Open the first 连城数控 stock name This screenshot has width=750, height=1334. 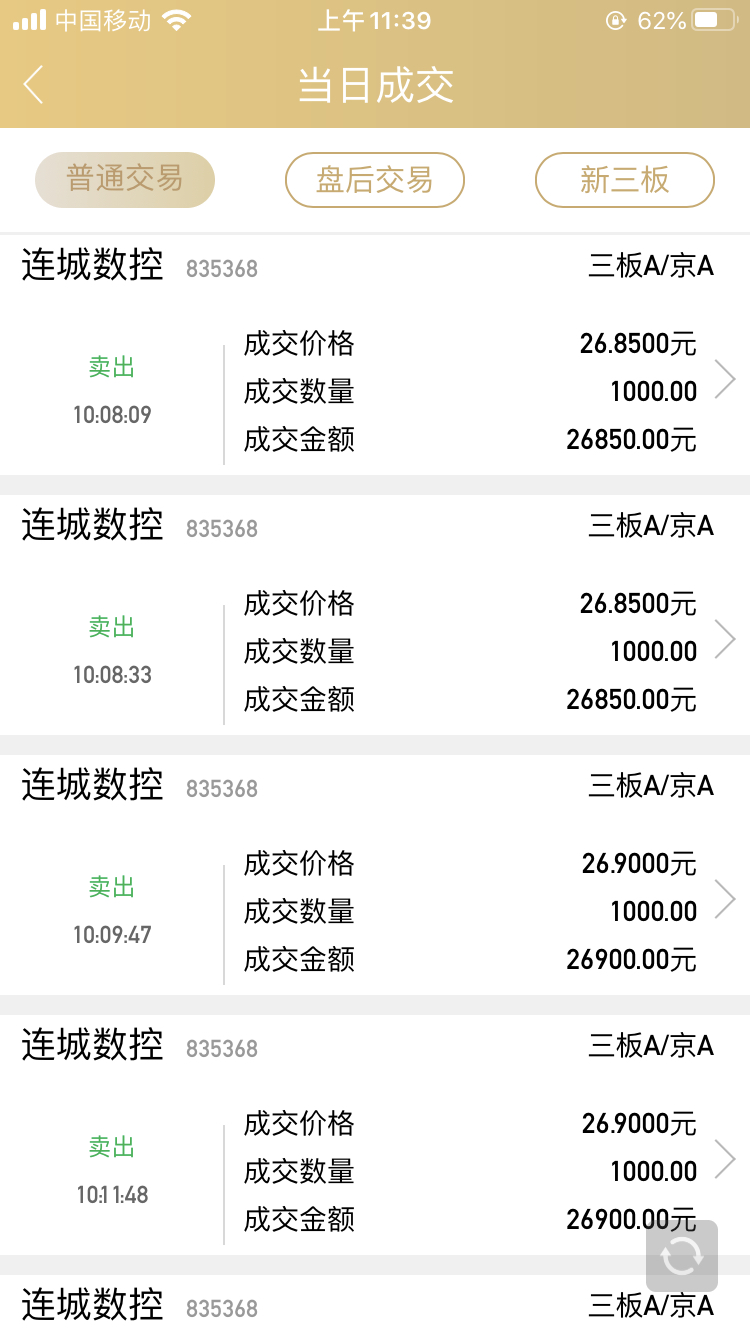(92, 266)
